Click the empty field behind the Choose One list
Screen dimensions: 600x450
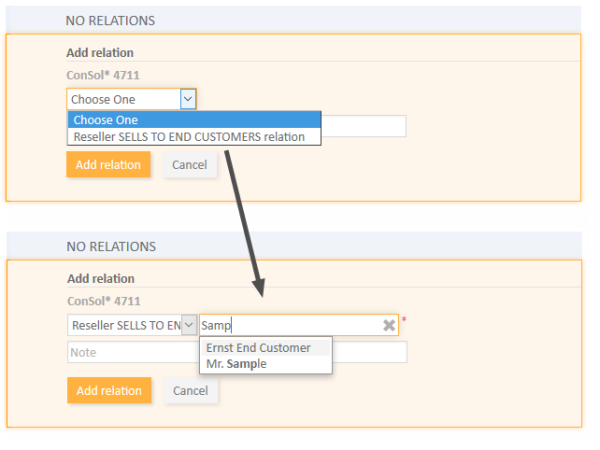point(364,126)
